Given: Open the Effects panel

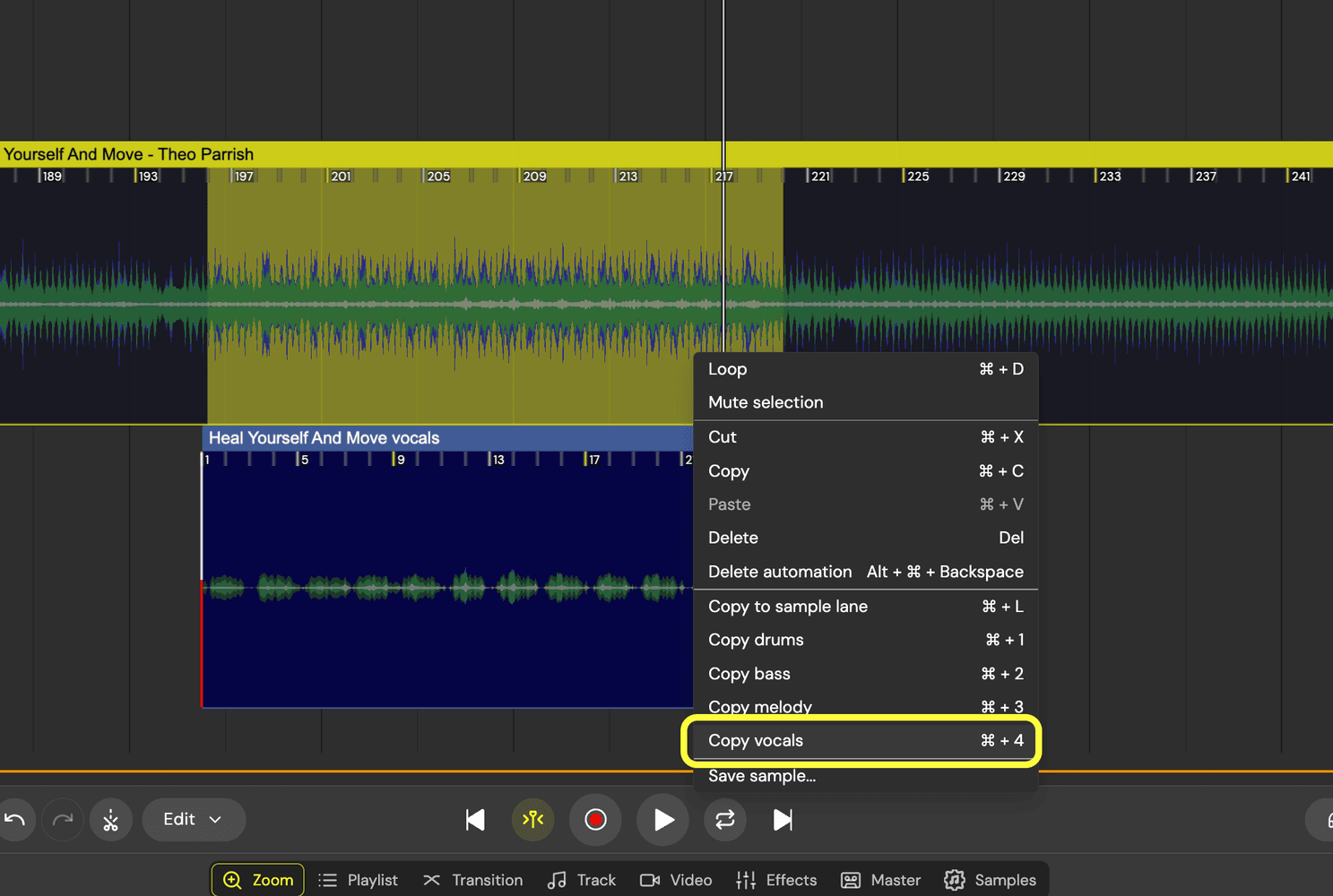Looking at the screenshot, I should (776, 880).
